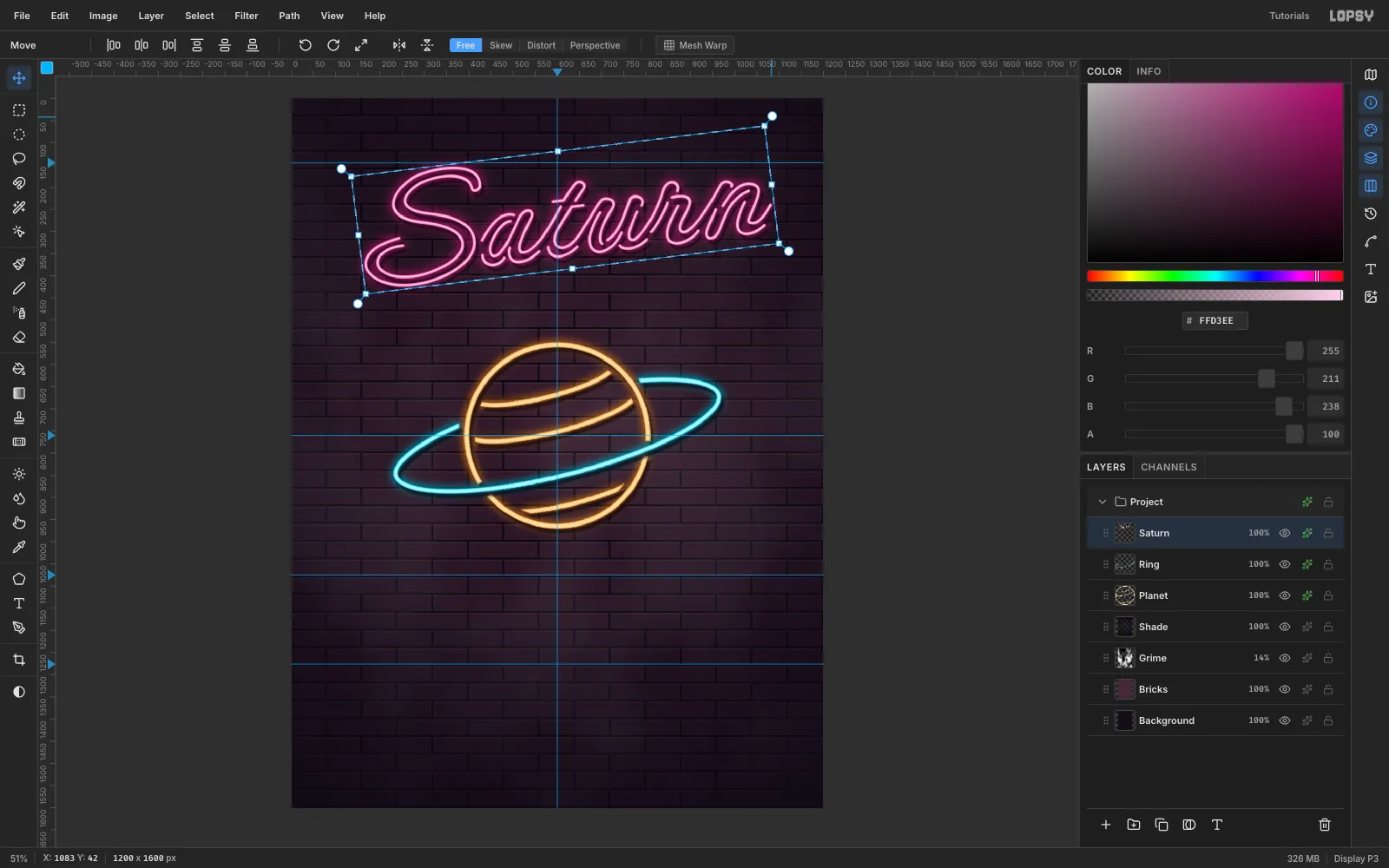Click the Mesh Warp button
1389x868 pixels.
695,45
